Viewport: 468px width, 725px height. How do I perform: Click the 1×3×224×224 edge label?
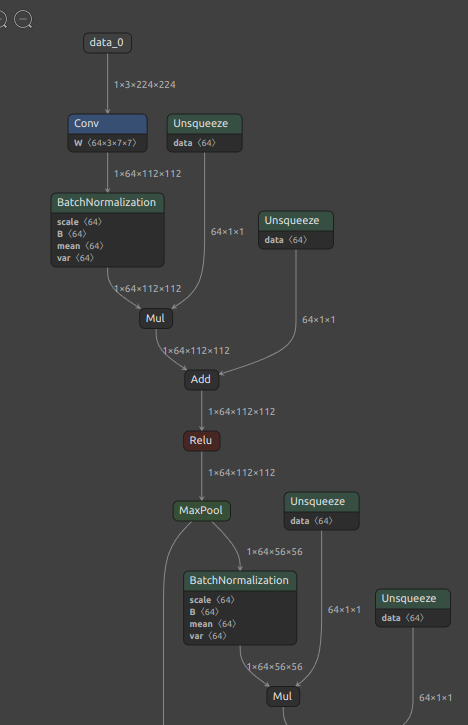[145, 85]
